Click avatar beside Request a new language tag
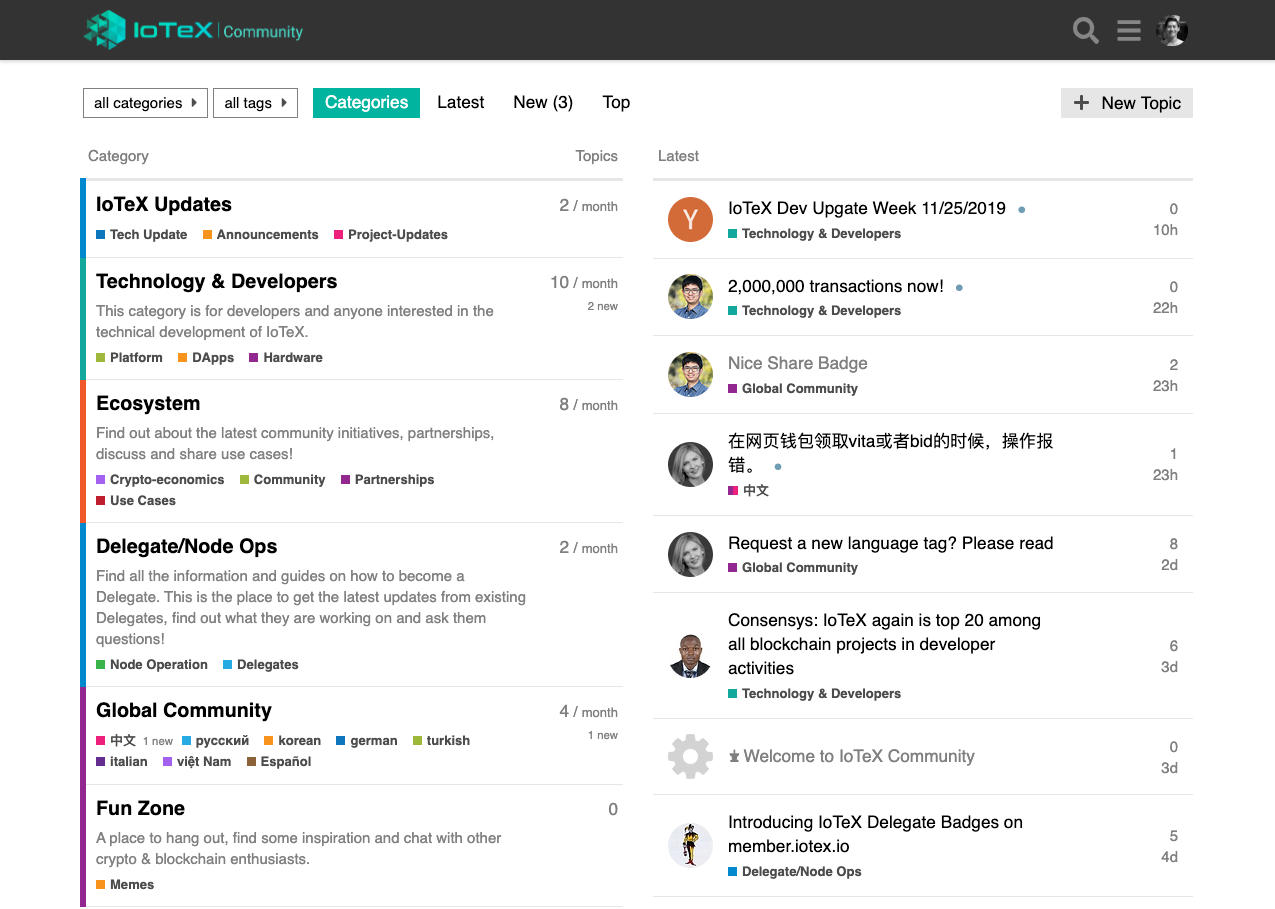The height and width of the screenshot is (909, 1275). click(x=690, y=554)
